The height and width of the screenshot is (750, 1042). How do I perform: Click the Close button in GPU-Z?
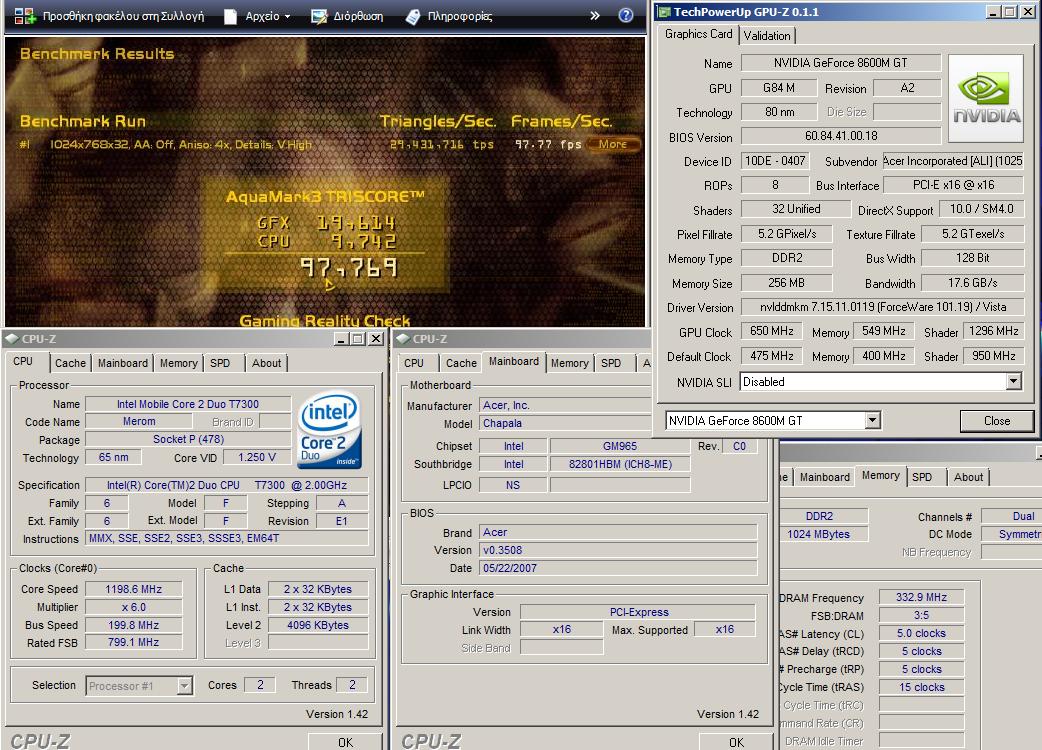click(x=997, y=421)
